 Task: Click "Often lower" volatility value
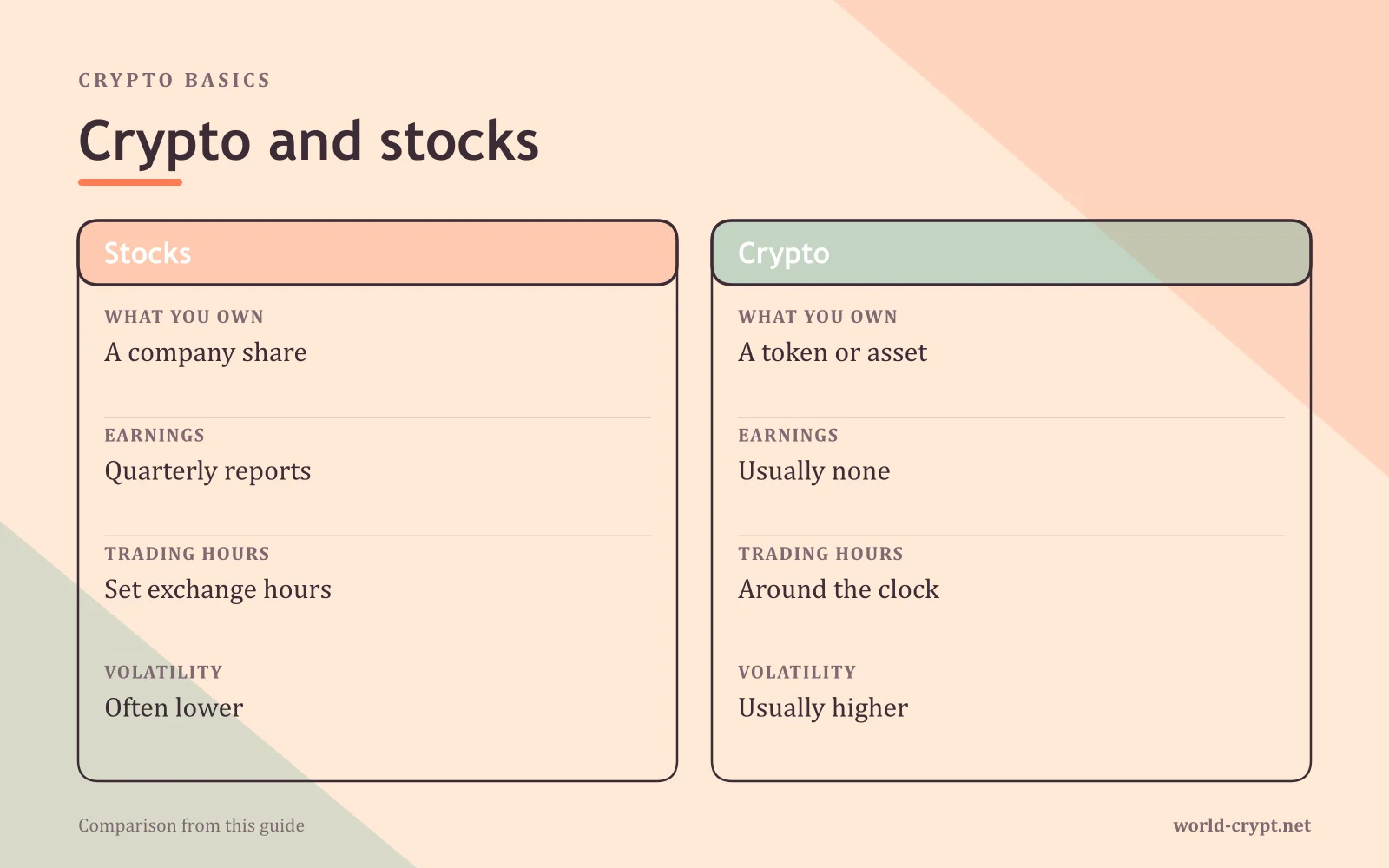click(x=174, y=707)
